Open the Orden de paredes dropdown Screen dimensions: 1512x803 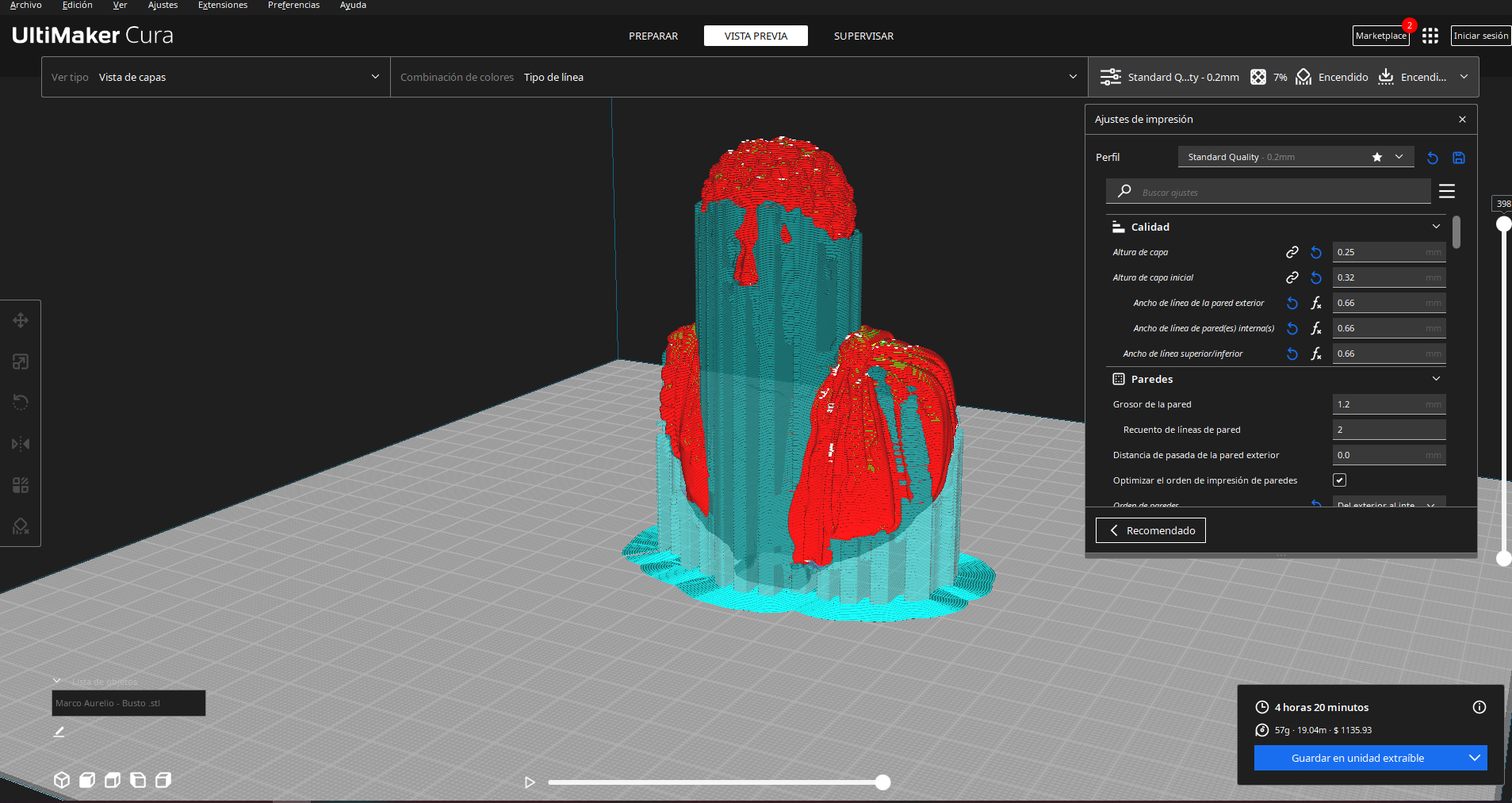1389,503
